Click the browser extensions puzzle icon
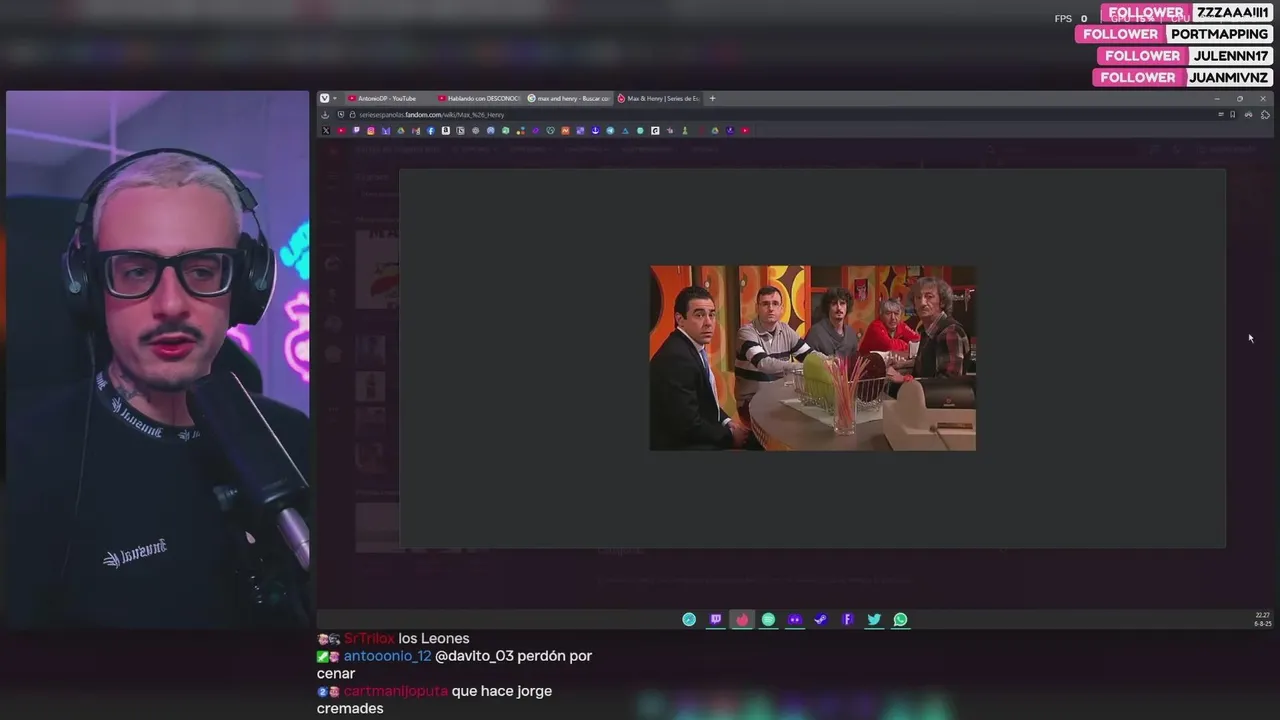The width and height of the screenshot is (1280, 720). point(1265,115)
